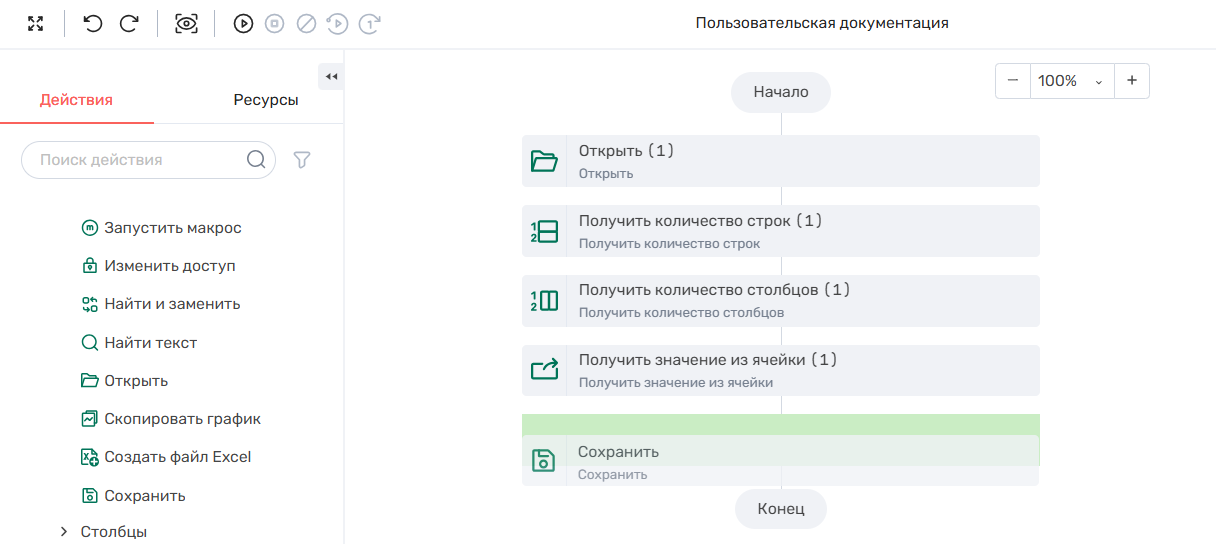Select the Получить количество строк (1) block
This screenshot has width=1216, height=544.
coord(780,231)
